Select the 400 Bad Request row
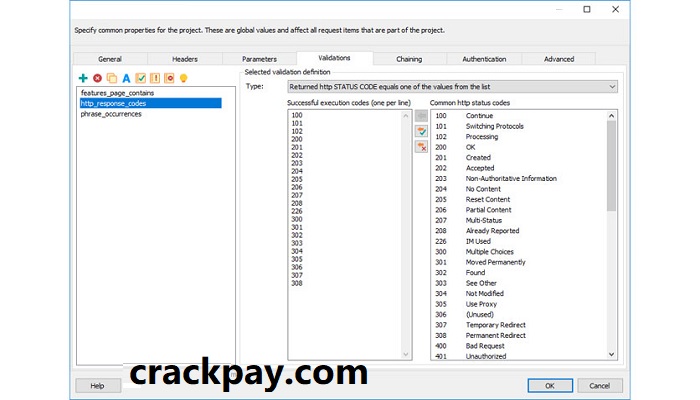700x400 pixels. pos(519,346)
